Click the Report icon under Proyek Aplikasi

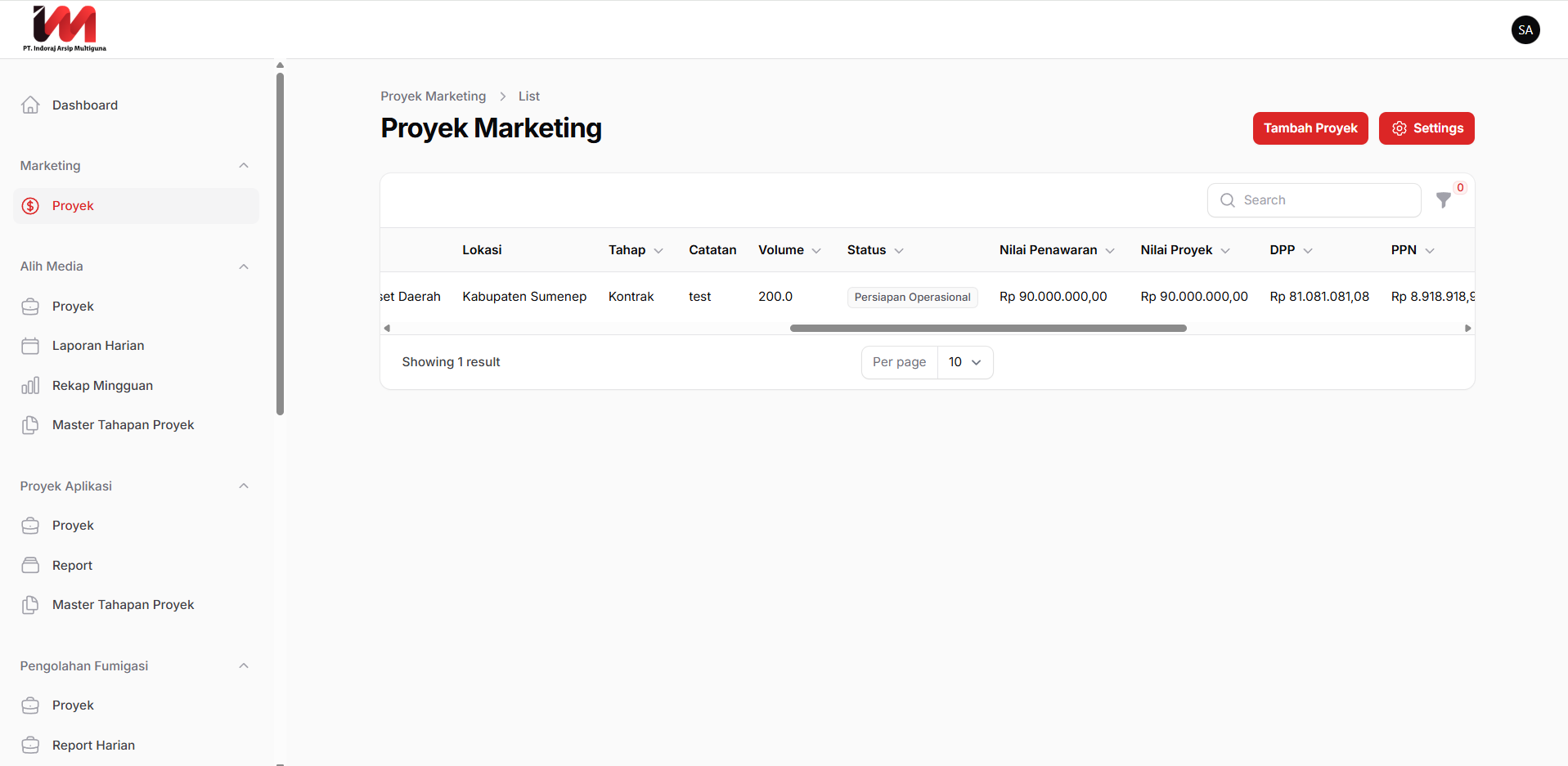click(x=30, y=566)
